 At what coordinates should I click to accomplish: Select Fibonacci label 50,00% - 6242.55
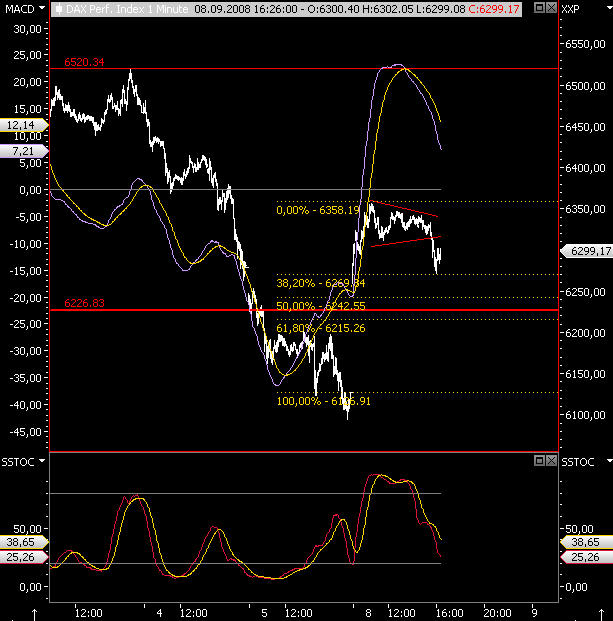321,306
